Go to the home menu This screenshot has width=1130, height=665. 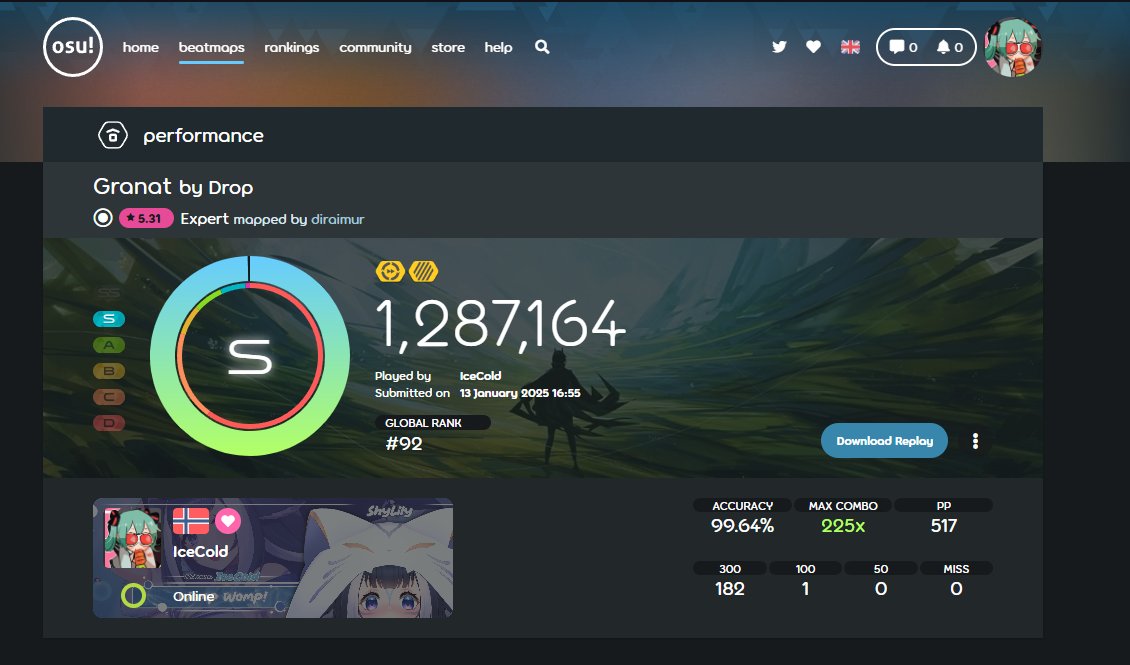(x=141, y=47)
